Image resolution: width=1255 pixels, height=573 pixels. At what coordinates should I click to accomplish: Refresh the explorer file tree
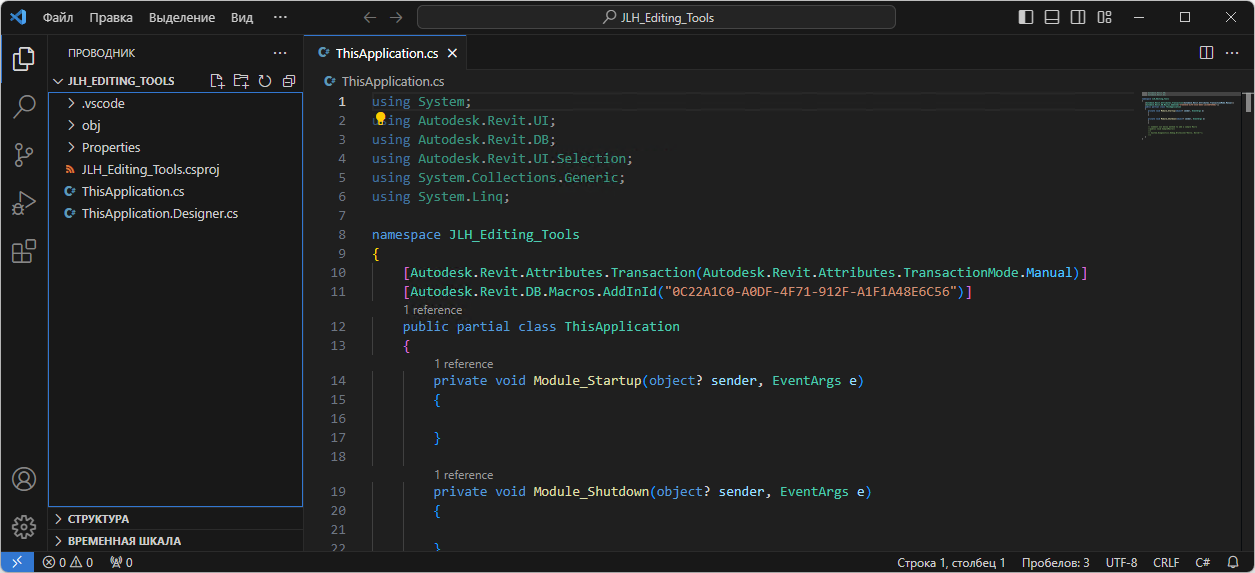coord(265,81)
